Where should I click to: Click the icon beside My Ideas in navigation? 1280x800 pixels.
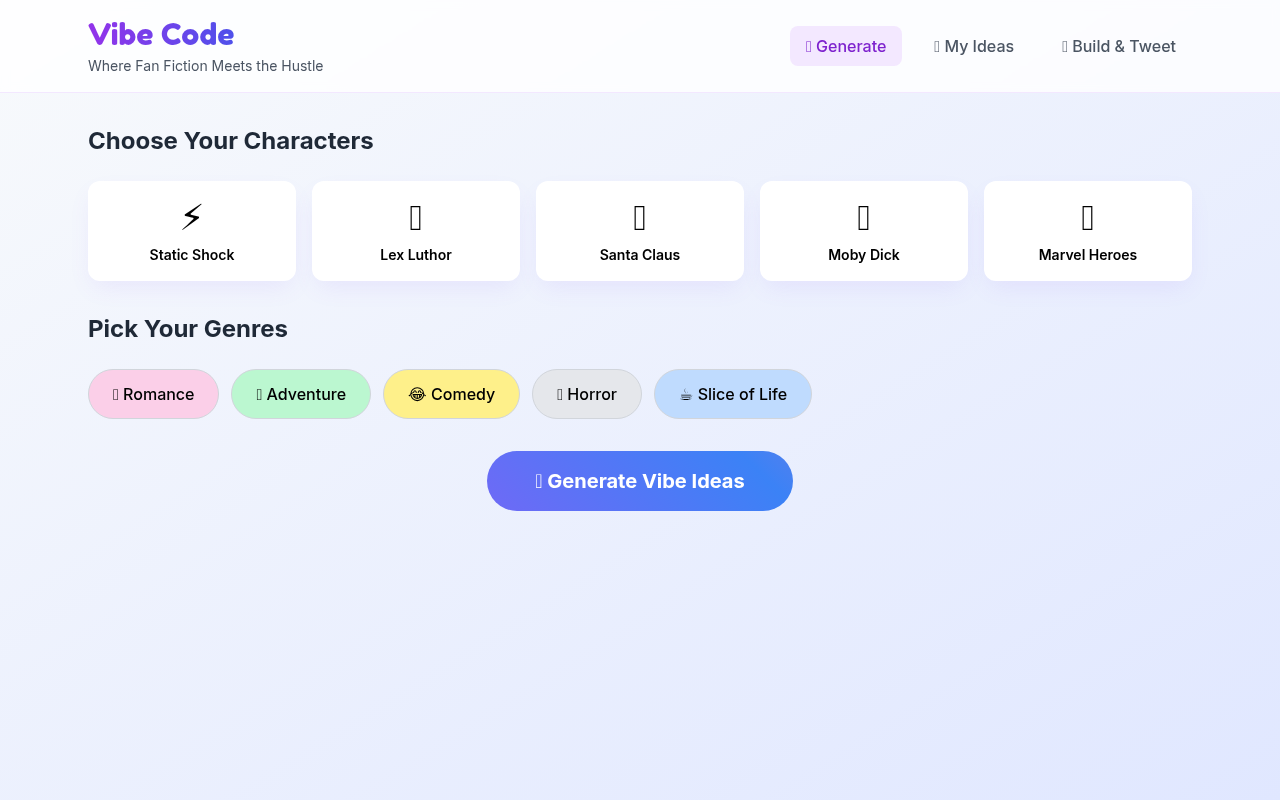938,46
